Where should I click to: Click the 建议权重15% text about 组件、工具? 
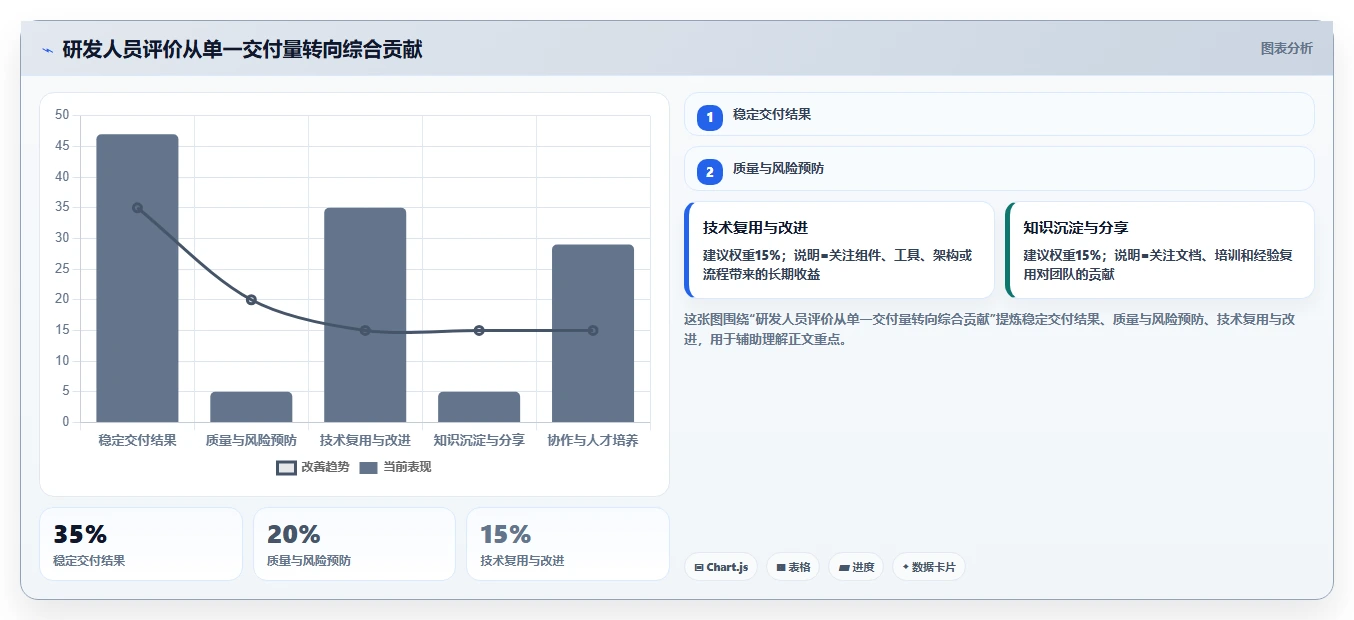[x=837, y=264]
